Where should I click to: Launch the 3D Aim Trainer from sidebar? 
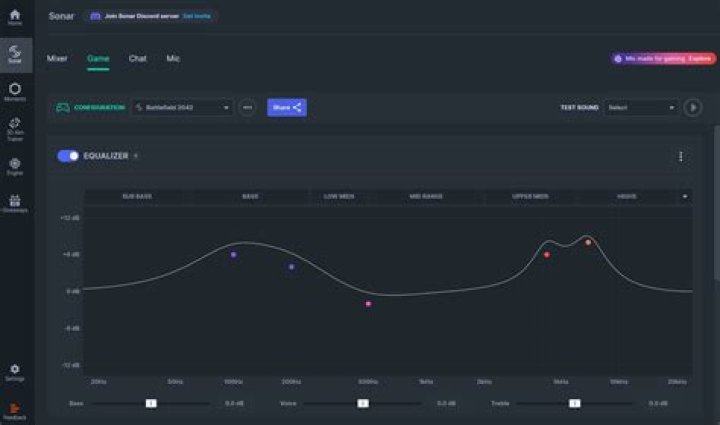(x=15, y=129)
